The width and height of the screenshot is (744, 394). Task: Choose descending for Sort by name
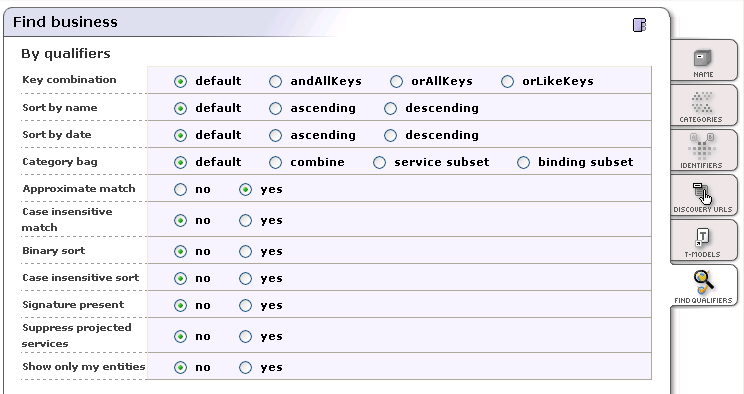click(390, 109)
